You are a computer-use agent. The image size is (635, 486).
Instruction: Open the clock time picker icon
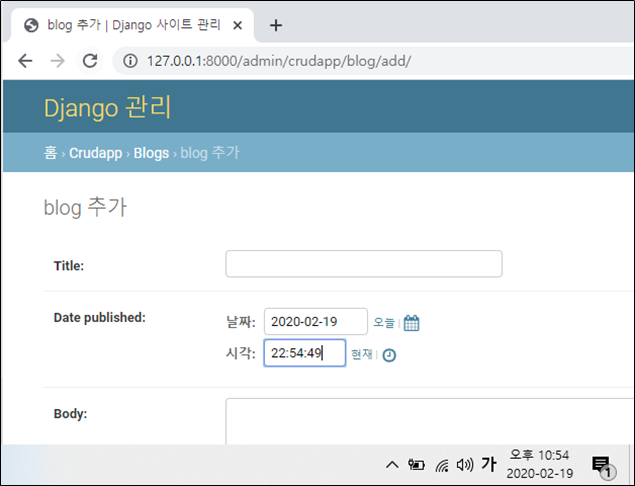389,355
